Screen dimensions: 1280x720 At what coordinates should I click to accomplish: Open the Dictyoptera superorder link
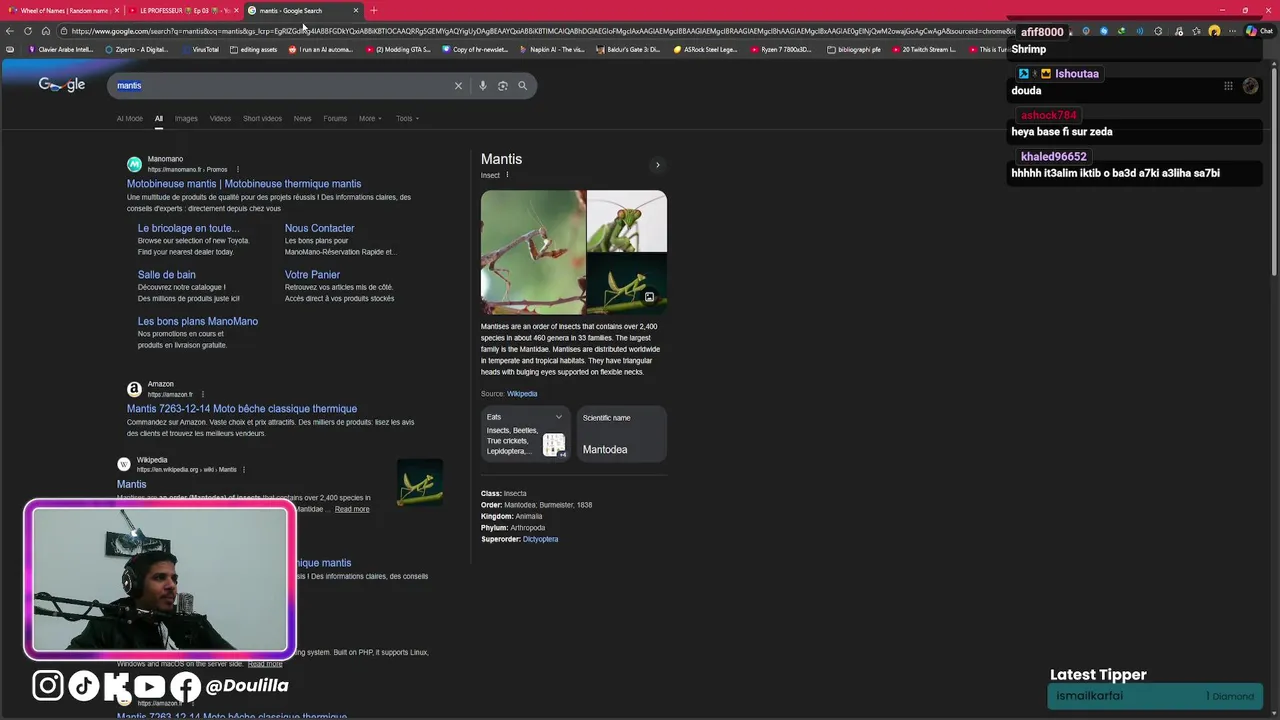[x=540, y=539]
